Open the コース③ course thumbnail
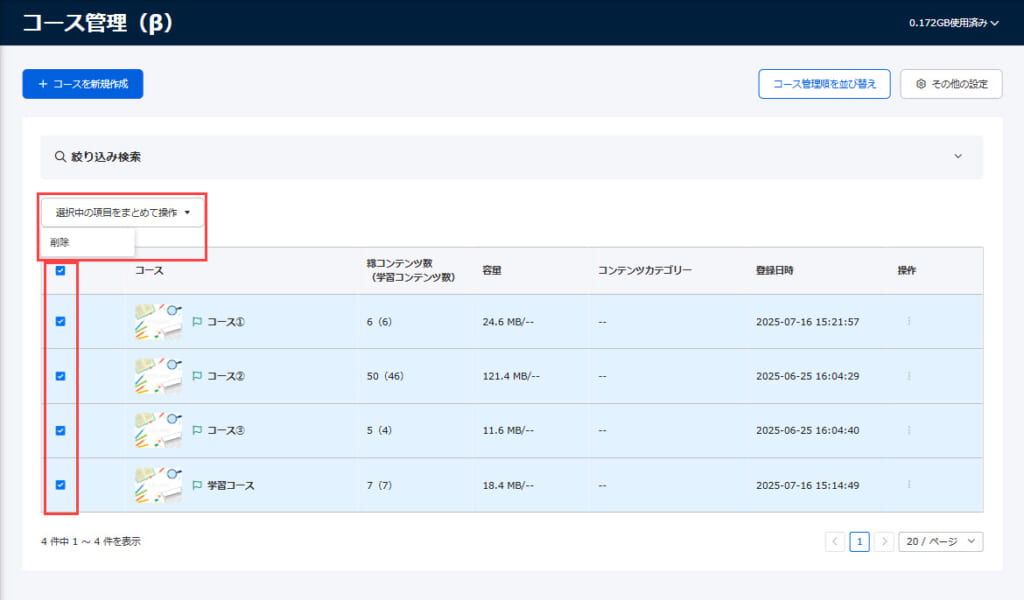1024x600 pixels. 159,430
